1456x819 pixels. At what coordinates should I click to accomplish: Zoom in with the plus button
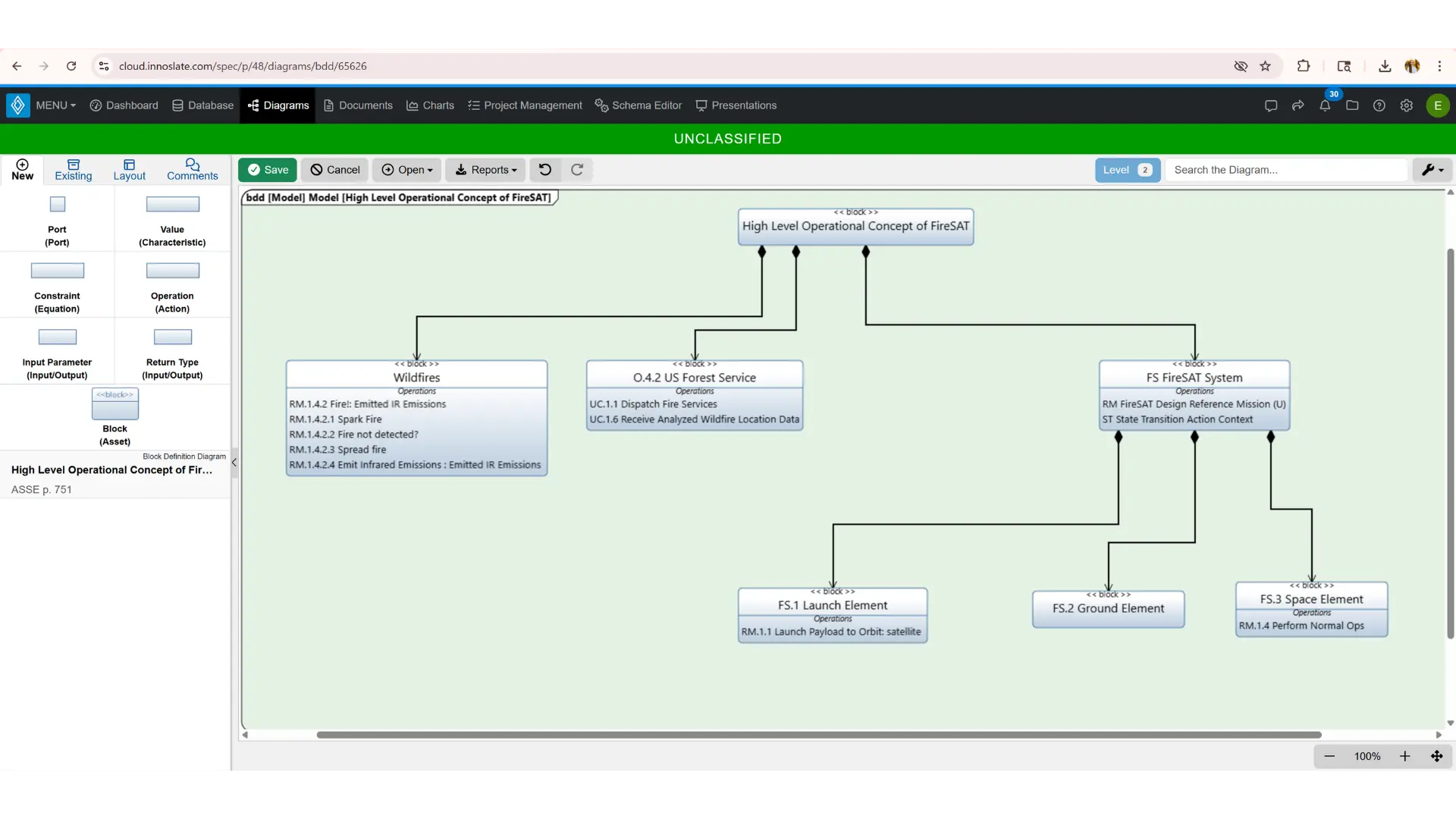[x=1404, y=756]
